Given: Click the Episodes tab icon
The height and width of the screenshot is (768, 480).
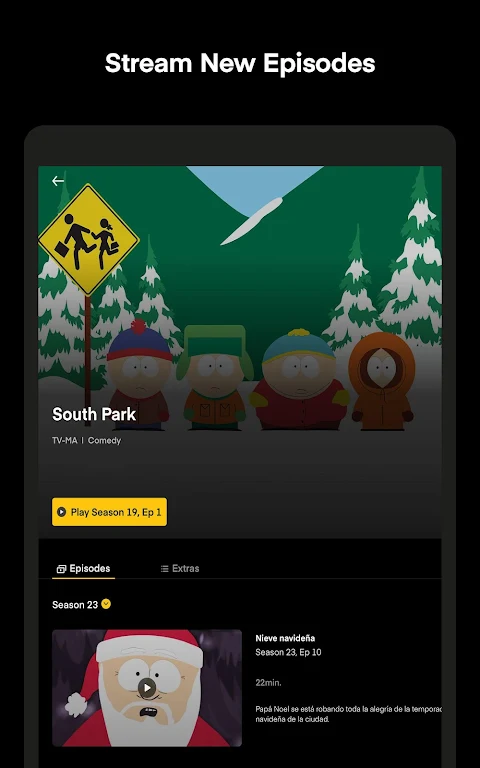Looking at the screenshot, I should pyautogui.click(x=61, y=569).
